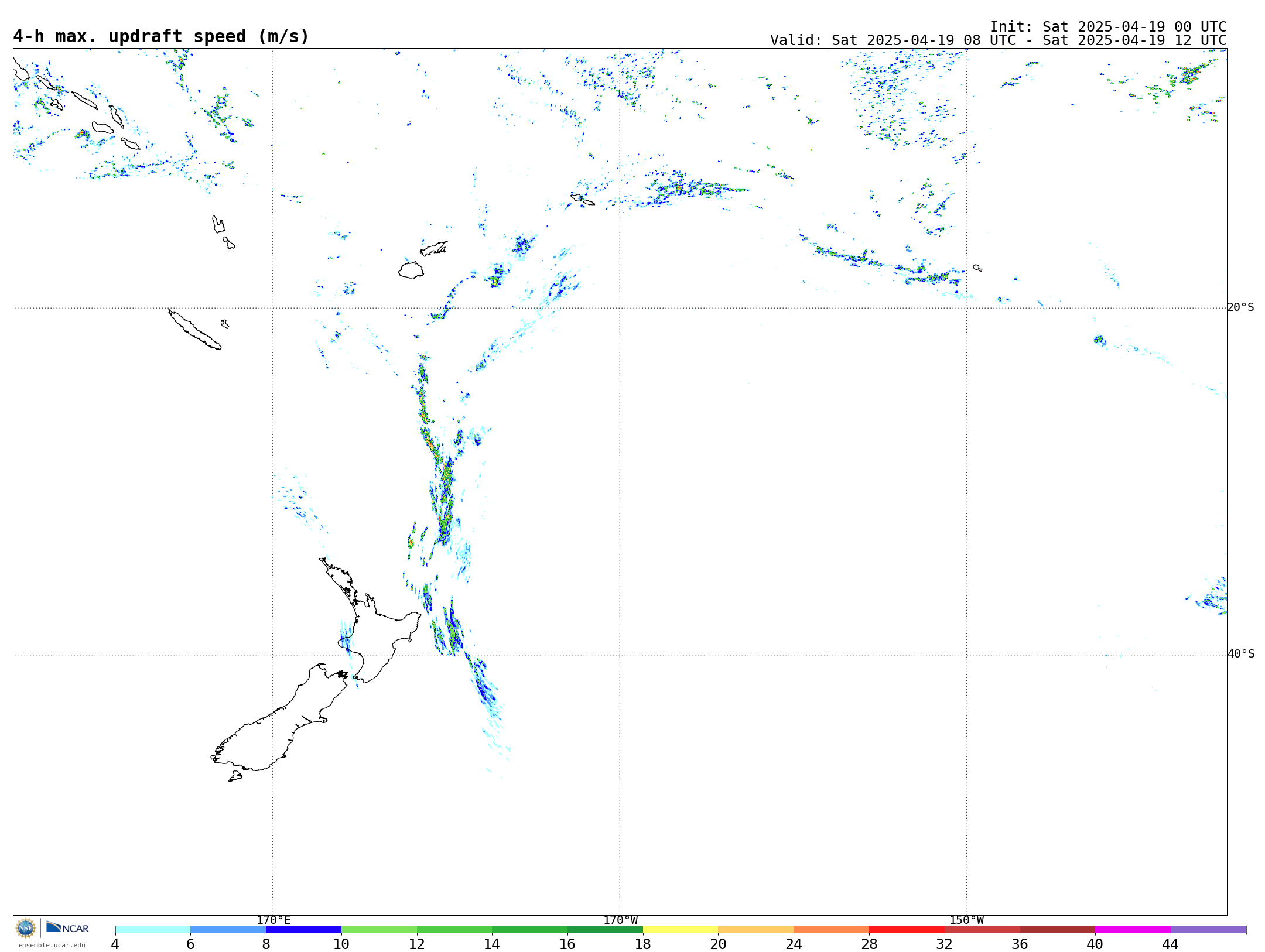Click the 170°W longitude label
Viewport: 1265px width, 952px height.
(x=620, y=920)
